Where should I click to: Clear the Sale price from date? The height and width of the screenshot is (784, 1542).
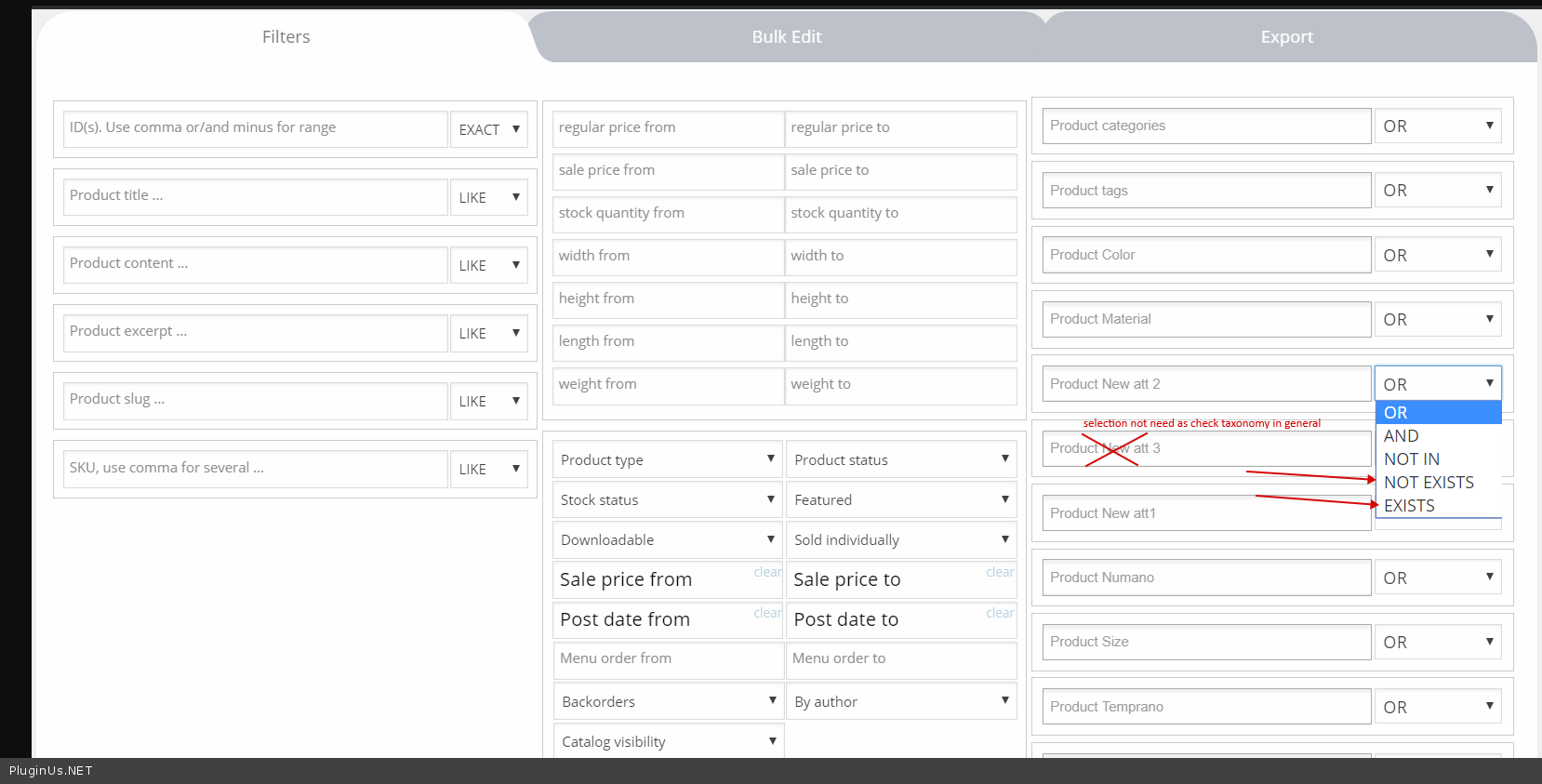pos(767,572)
